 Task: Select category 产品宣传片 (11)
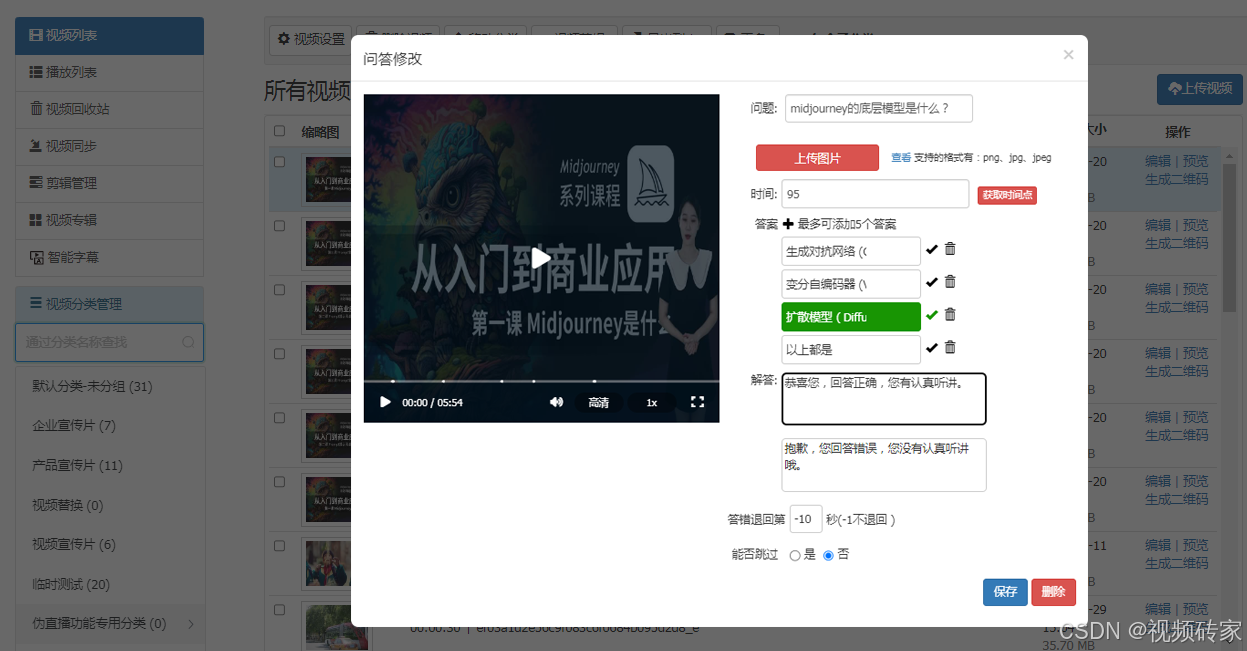109,465
